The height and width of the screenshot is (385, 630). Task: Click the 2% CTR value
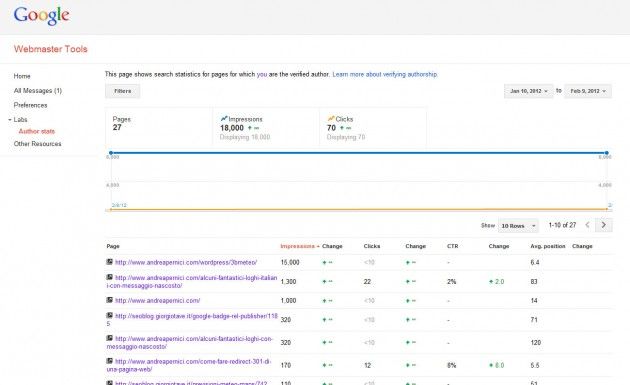452,282
